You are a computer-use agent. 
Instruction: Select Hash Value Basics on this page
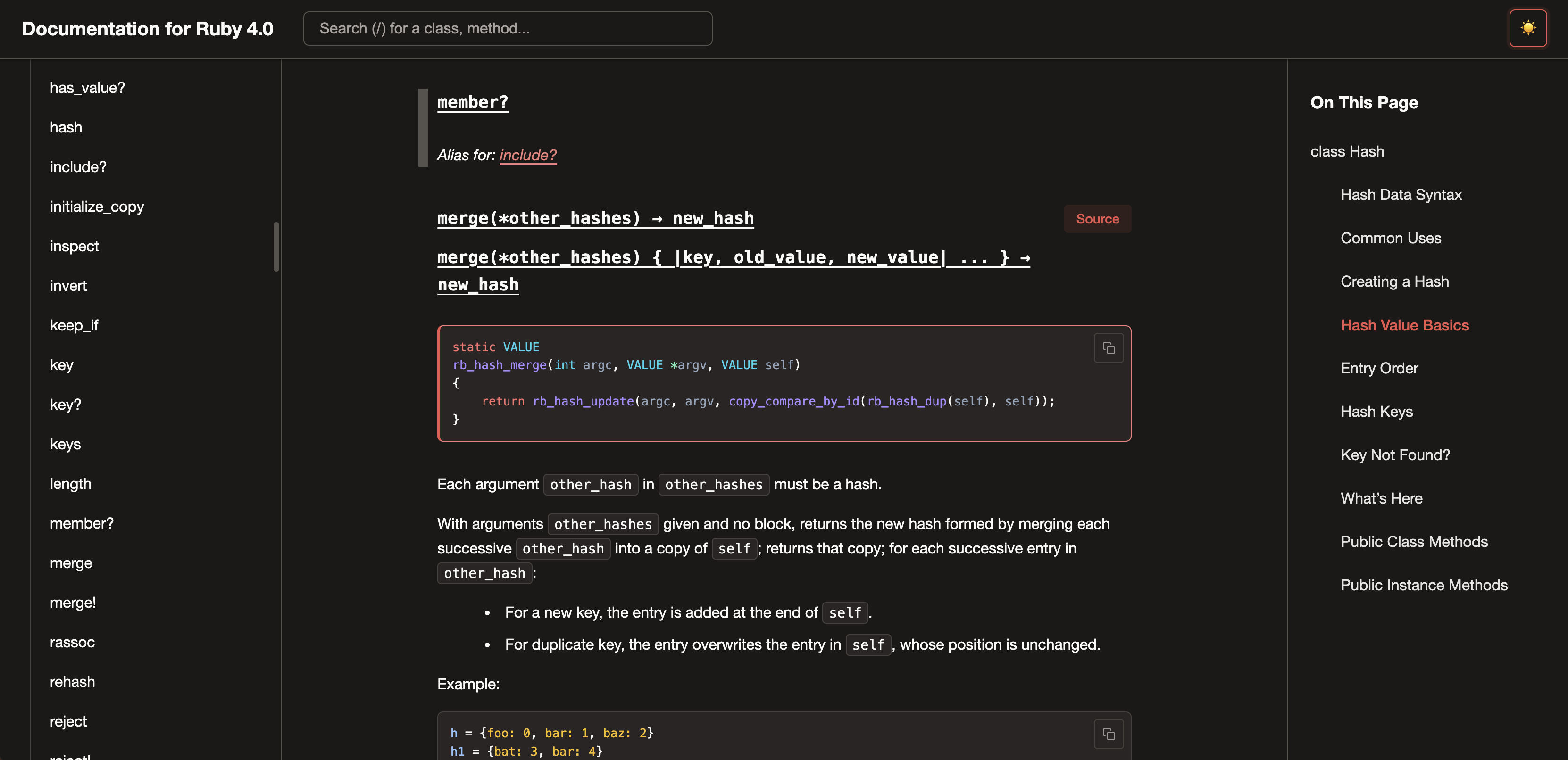[x=1405, y=325]
